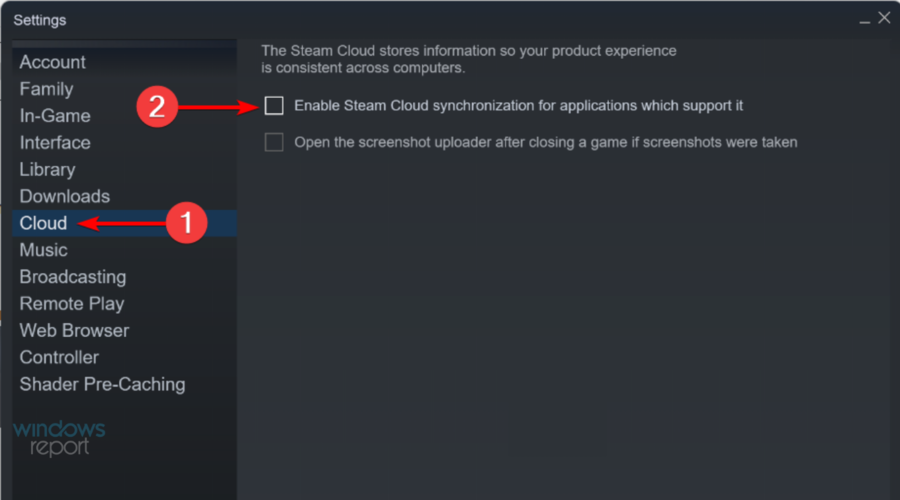Select the Family settings category

point(46,89)
